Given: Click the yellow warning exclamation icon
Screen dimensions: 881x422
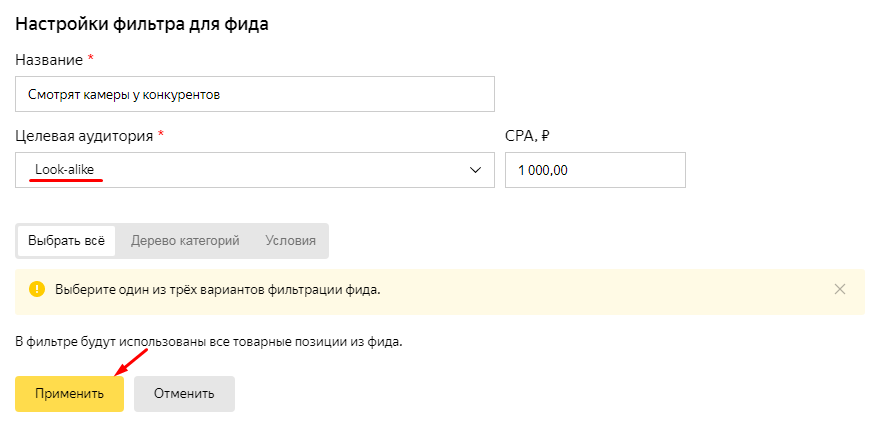Looking at the screenshot, I should 37,289.
